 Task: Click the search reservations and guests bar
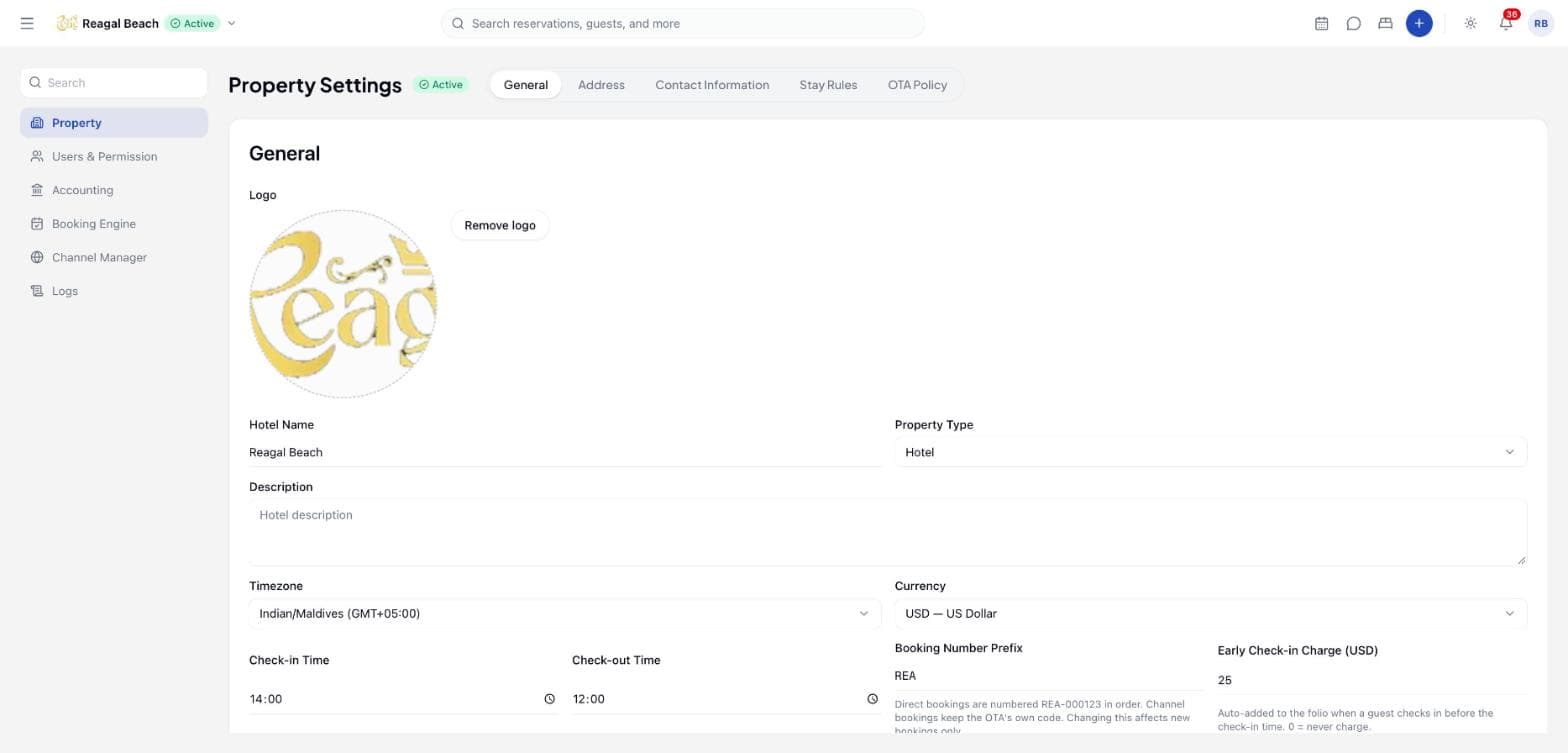[x=683, y=23]
